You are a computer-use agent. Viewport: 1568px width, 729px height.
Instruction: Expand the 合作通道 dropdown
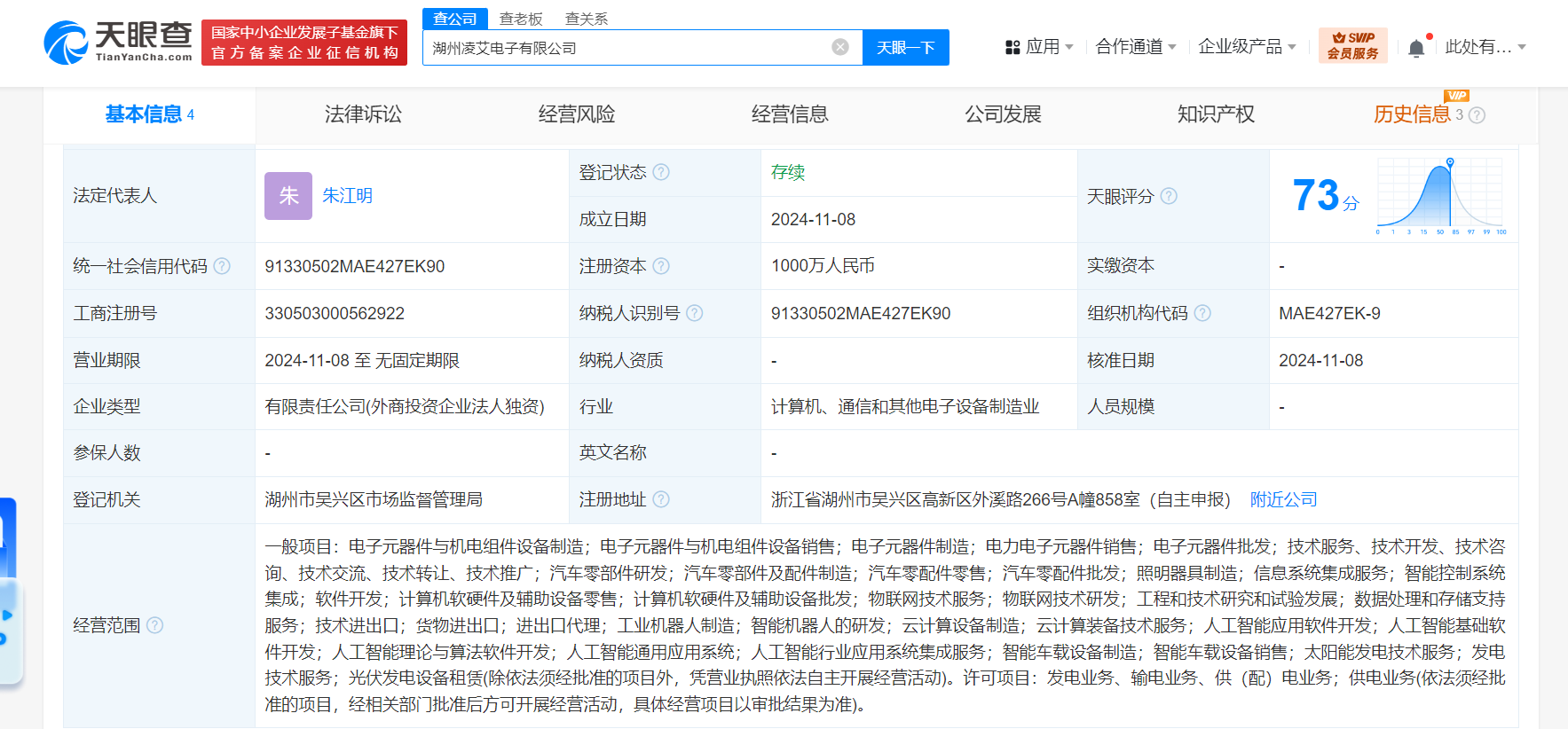pyautogui.click(x=1136, y=47)
